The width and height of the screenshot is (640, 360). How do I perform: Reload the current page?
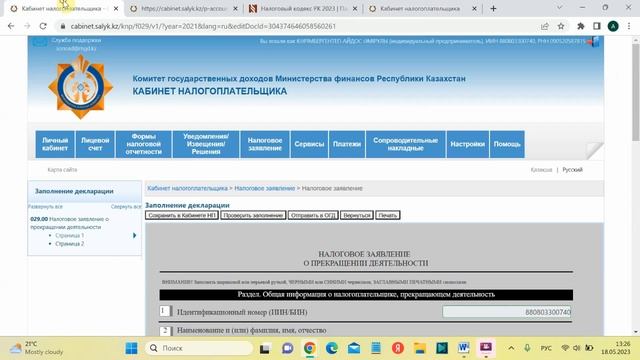pos(43,26)
